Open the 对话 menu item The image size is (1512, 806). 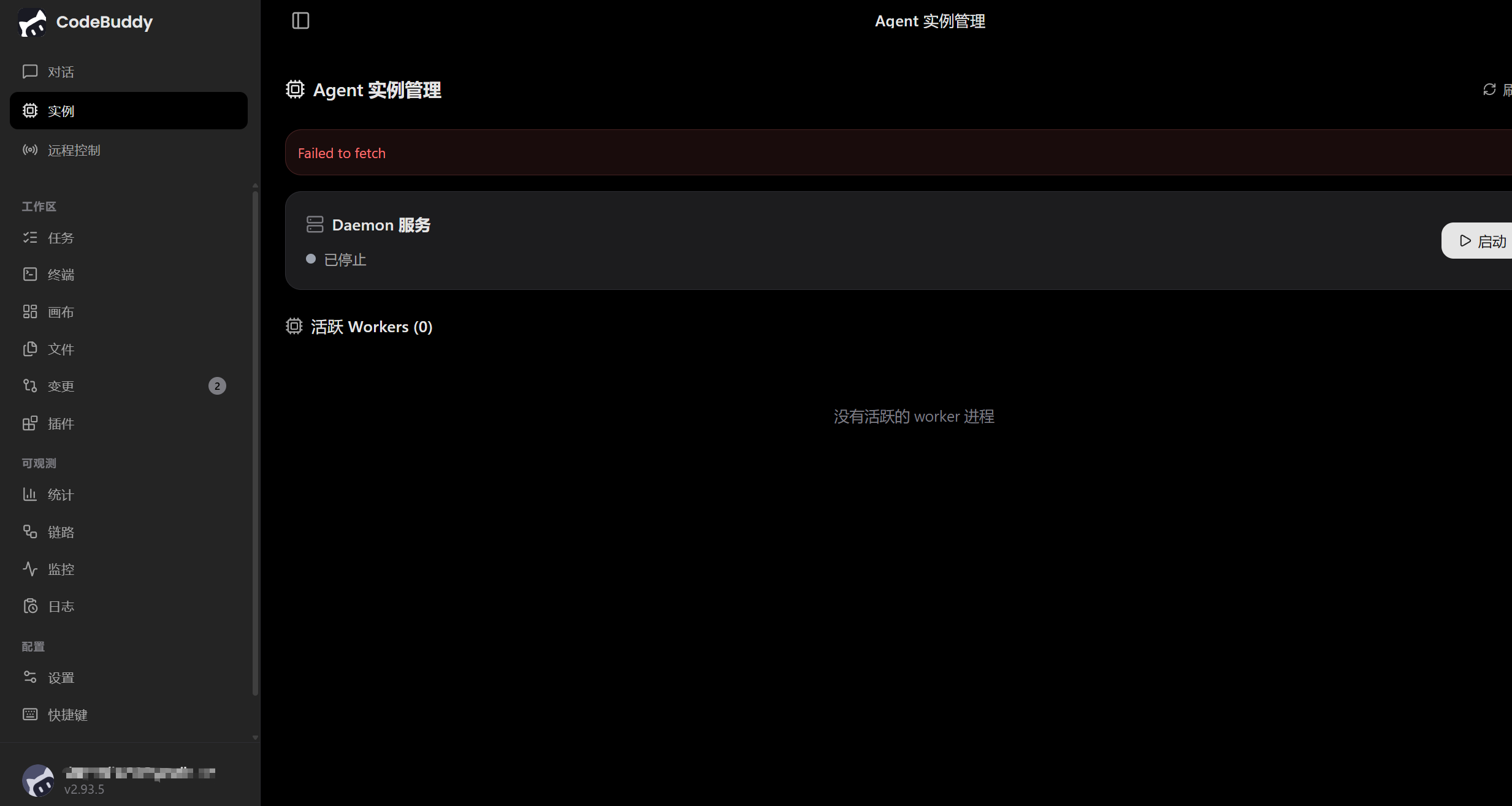pyautogui.click(x=129, y=72)
